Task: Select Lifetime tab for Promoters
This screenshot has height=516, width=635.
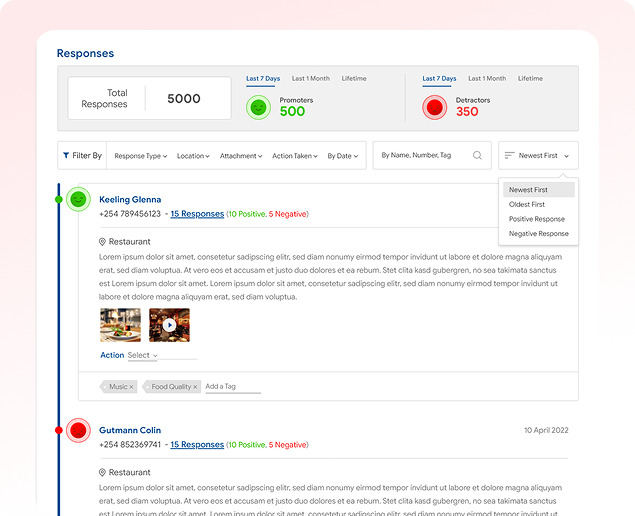Action: [x=354, y=79]
